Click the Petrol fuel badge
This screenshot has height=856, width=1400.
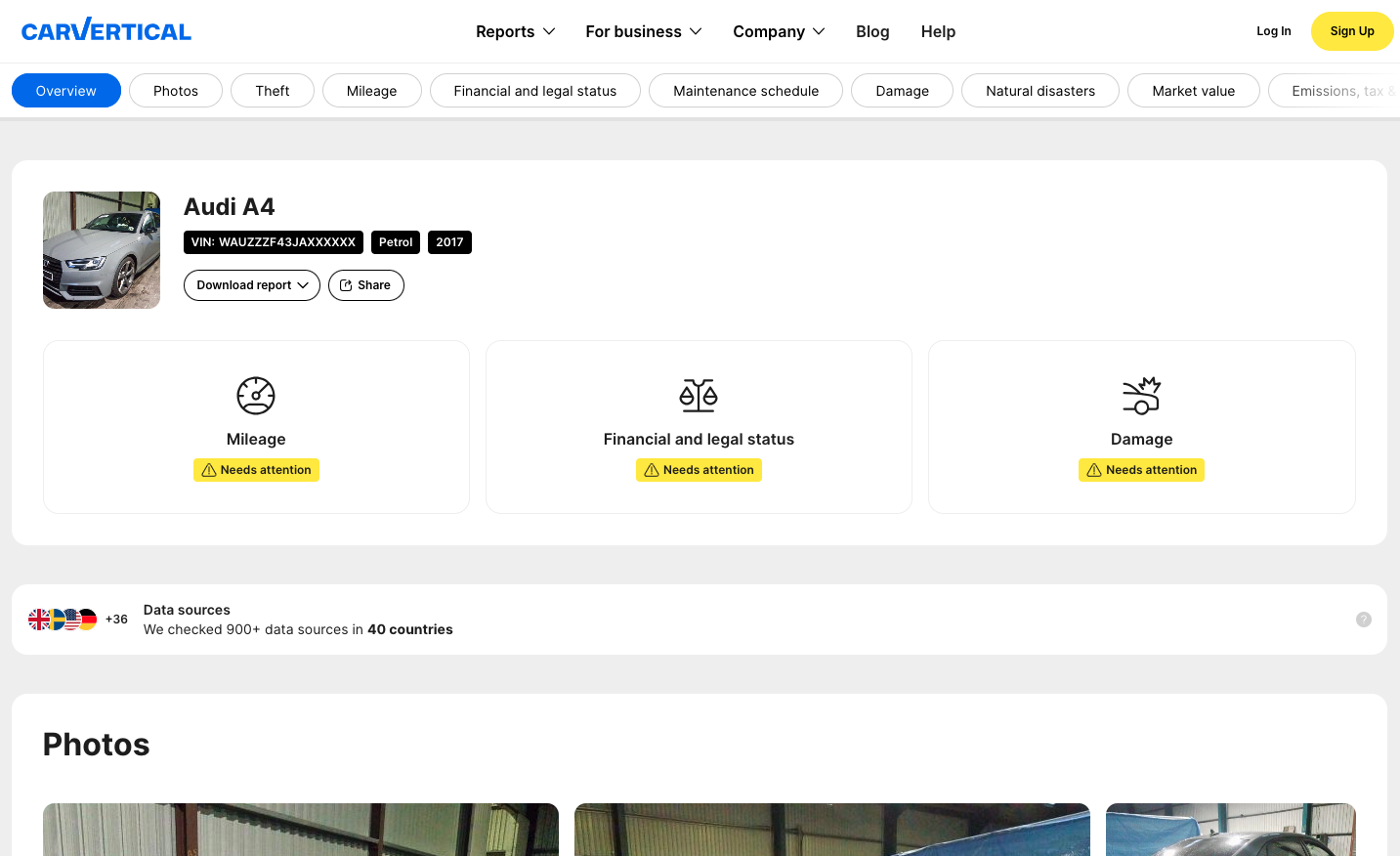point(396,242)
